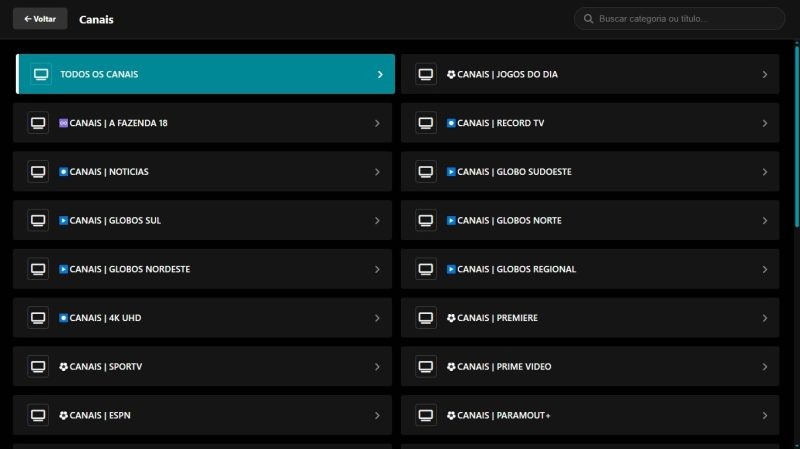Screen dimensions: 800x449
Task: Click TV icon beside TODOS OS CANAIS
Action: 41,74
